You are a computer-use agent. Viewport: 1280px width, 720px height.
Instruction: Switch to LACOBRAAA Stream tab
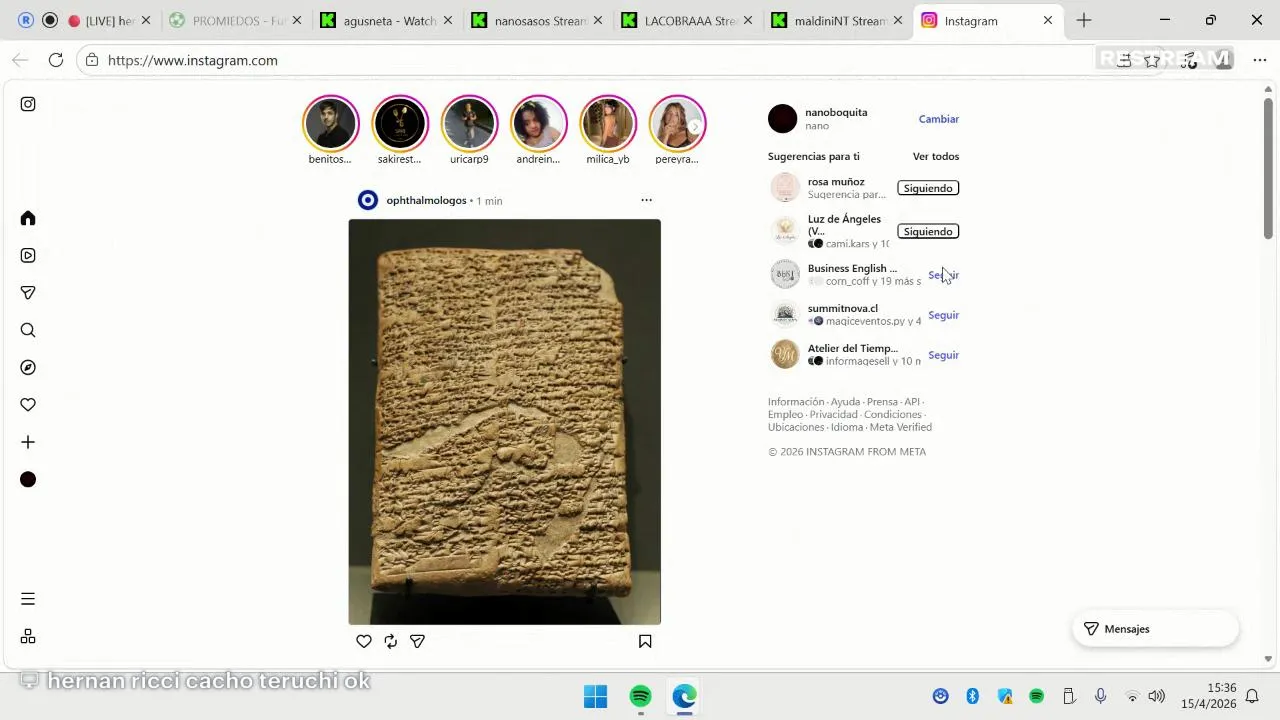click(x=686, y=20)
